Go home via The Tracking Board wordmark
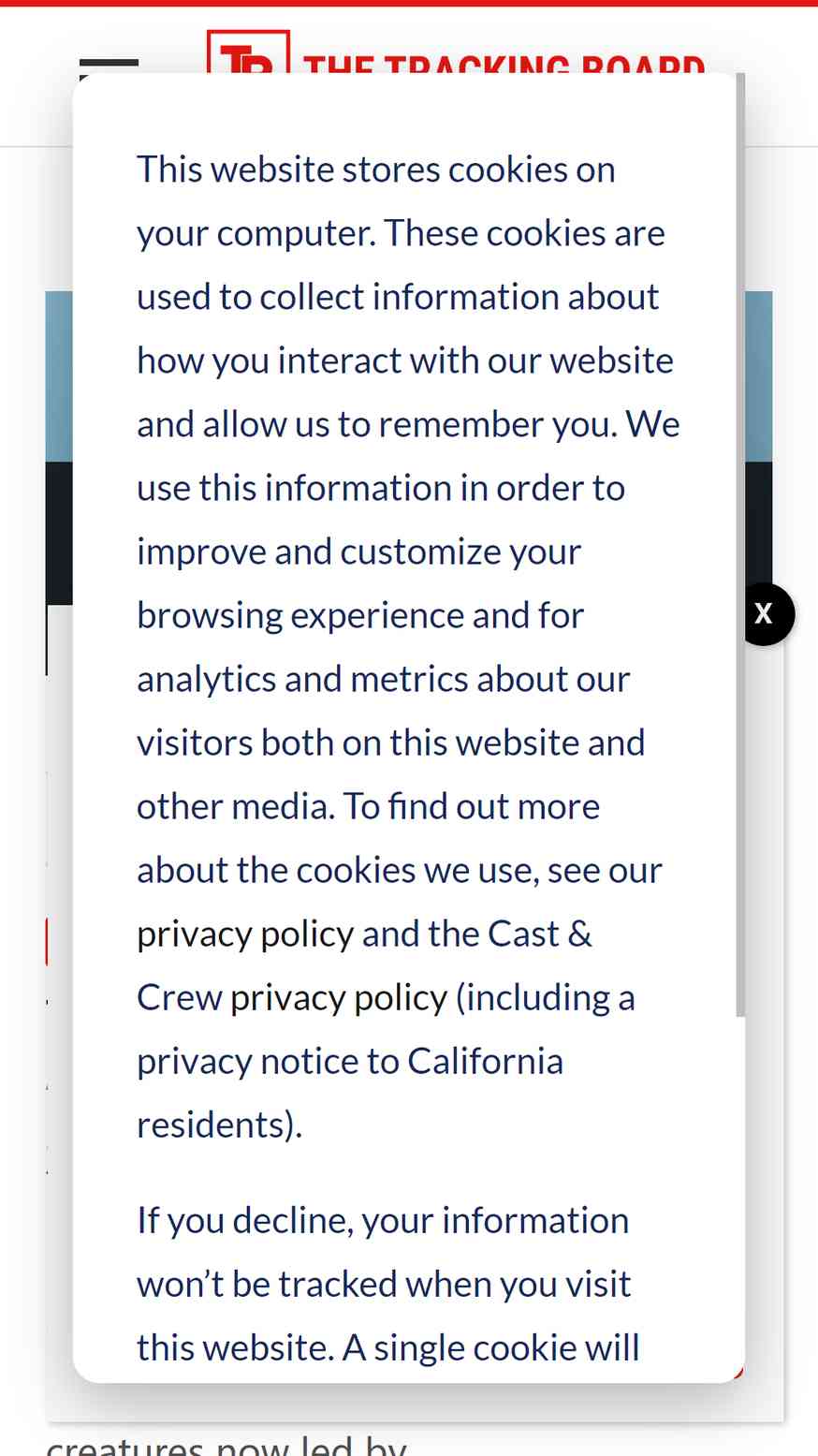The width and height of the screenshot is (818, 1456). click(504, 64)
